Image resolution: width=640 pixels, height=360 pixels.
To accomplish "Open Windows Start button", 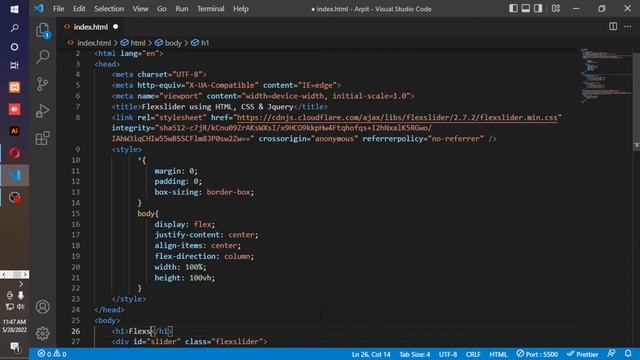I will (14, 9).
